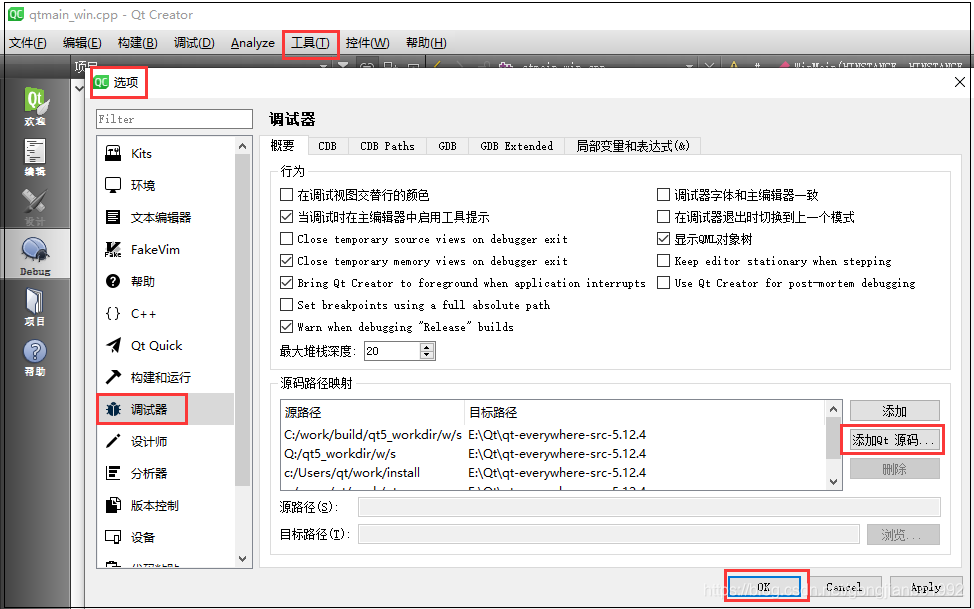Switch to the GDB Extended tab

517,146
